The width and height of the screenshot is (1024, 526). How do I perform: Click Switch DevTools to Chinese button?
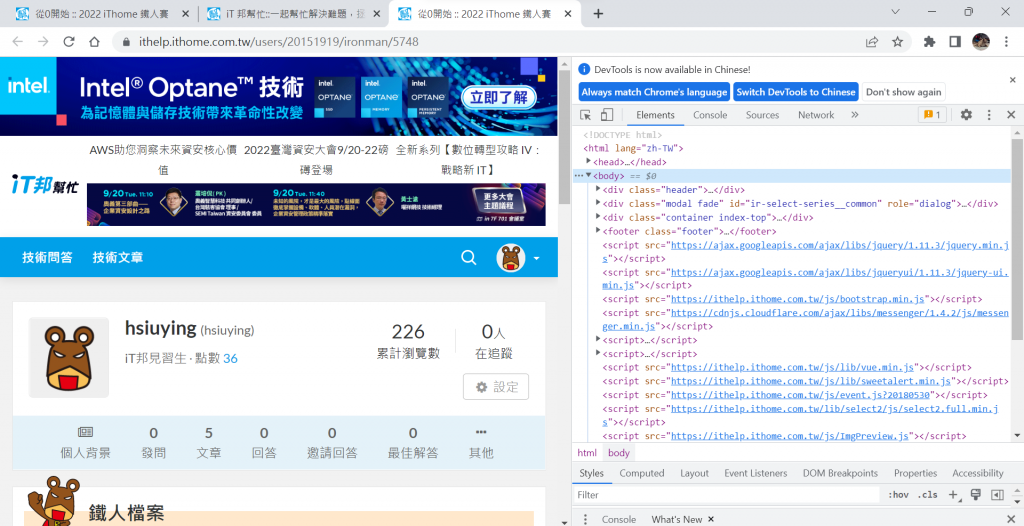coord(795,92)
